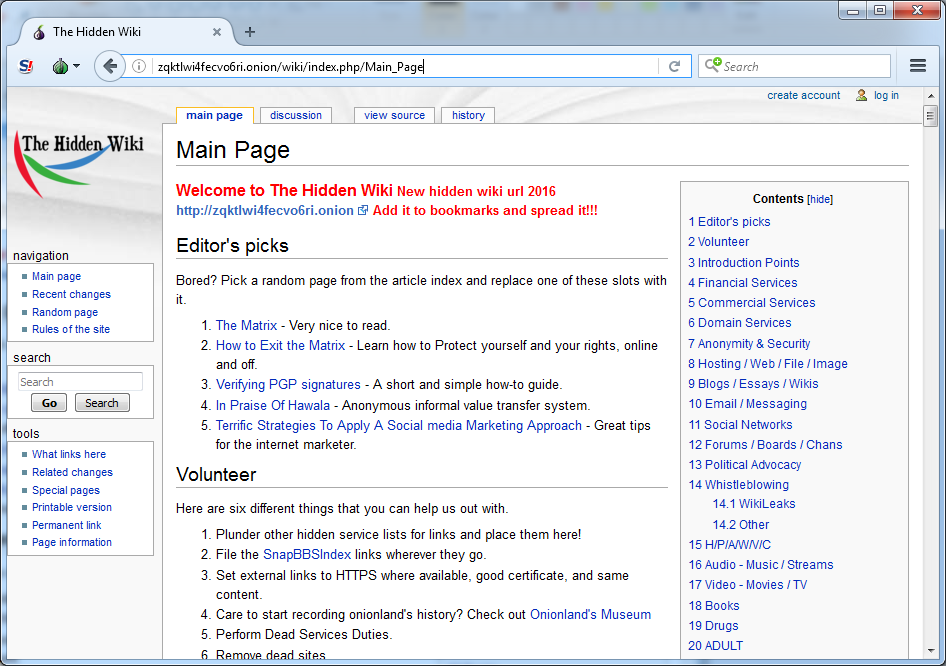Reload the current page
The image size is (946, 666).
coord(675,66)
